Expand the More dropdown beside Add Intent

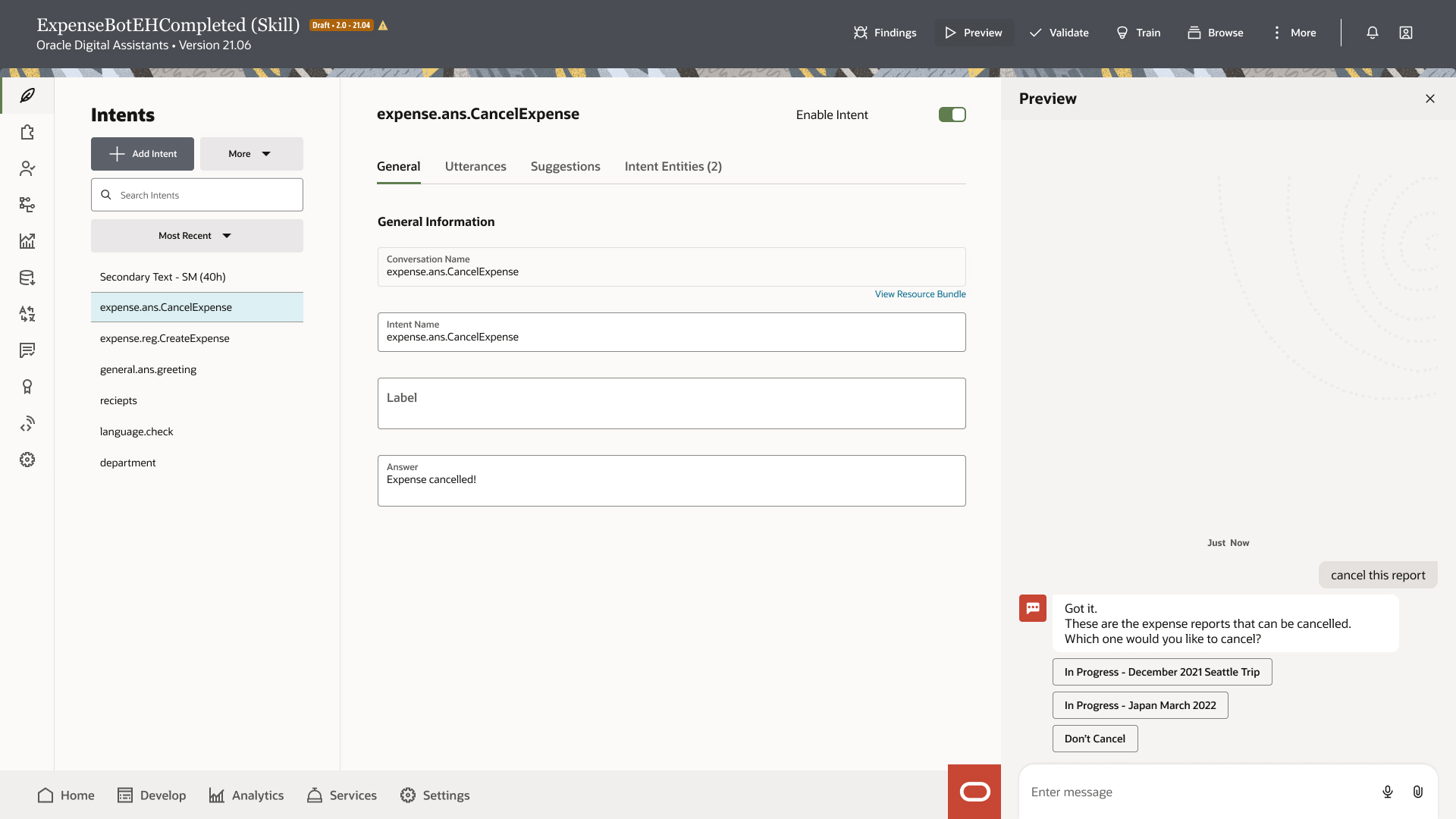tap(251, 154)
